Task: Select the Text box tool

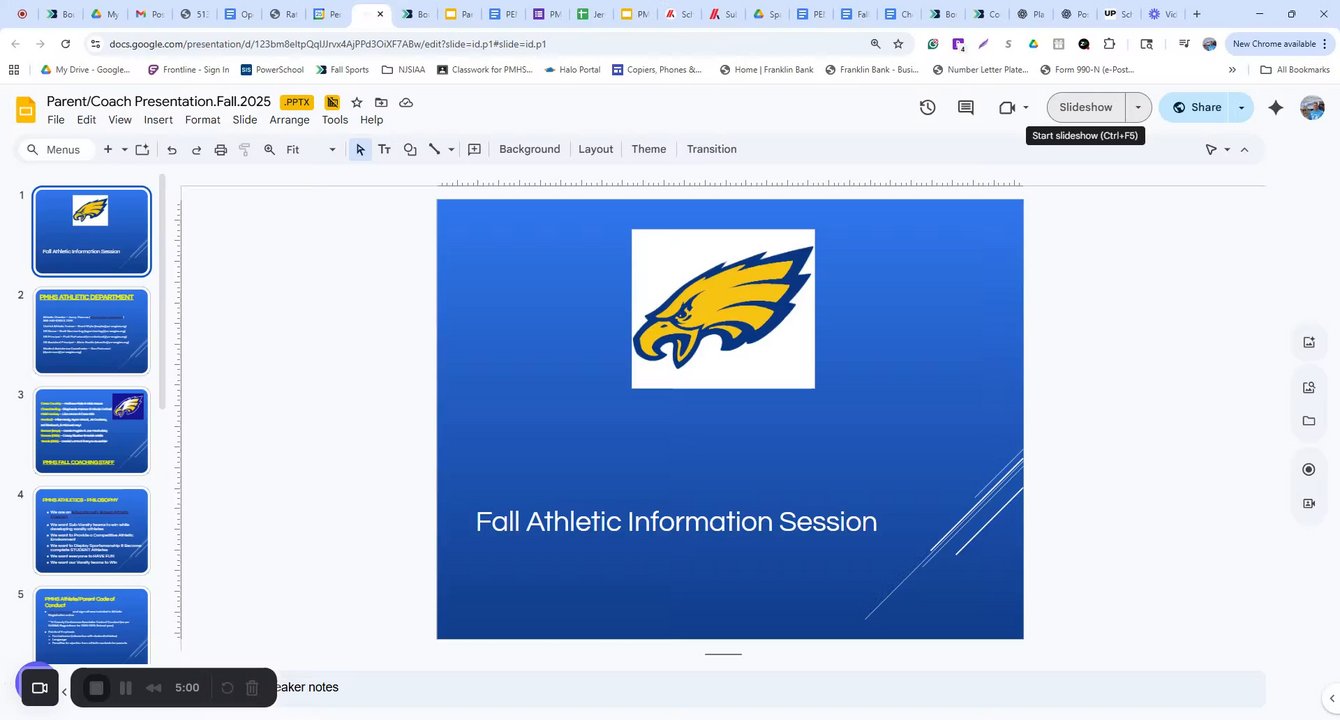Action: click(384, 149)
